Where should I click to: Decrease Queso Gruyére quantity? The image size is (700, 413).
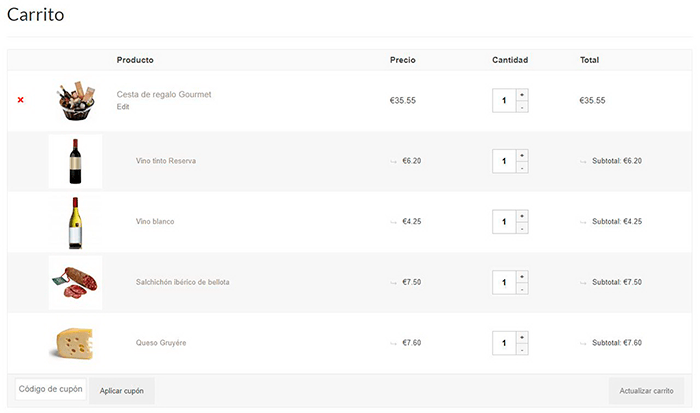tap(522, 349)
